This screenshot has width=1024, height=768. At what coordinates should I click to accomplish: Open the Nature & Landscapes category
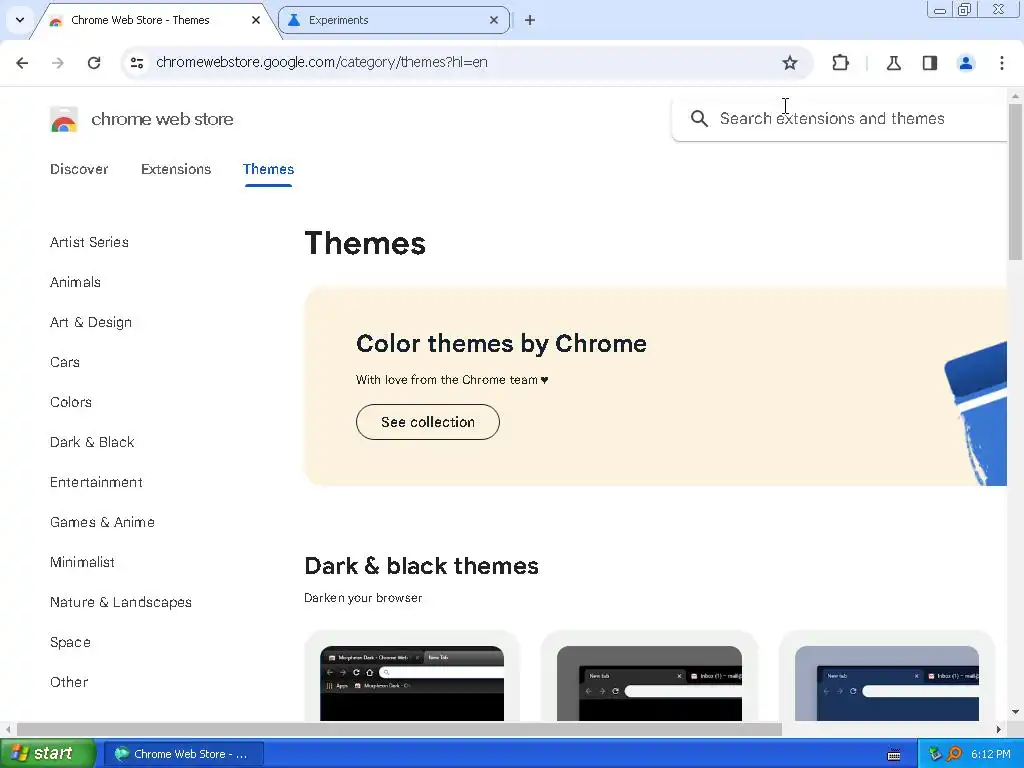tap(121, 602)
